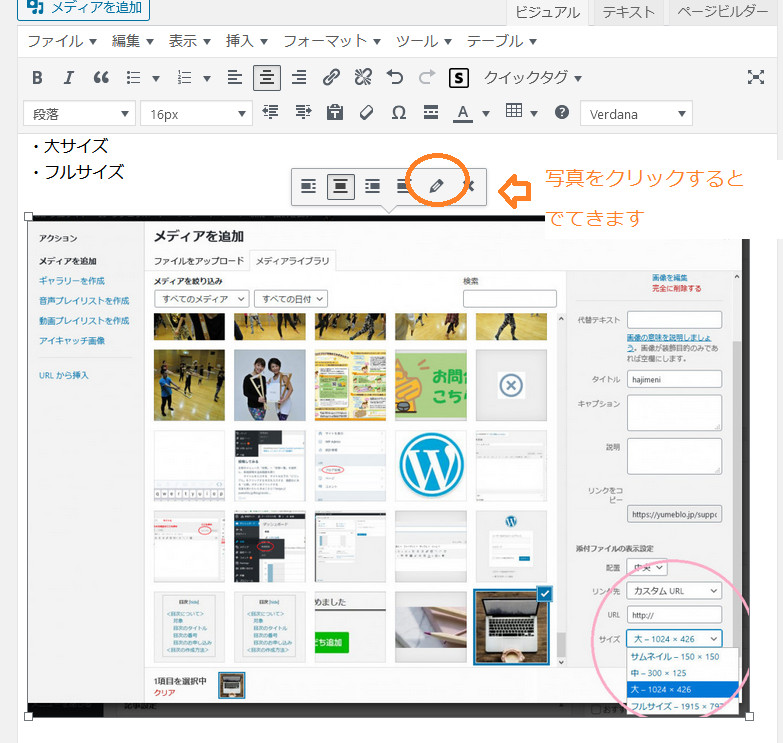The width and height of the screenshot is (783, 743).
Task: Open the ページビルダー tab
Action: (x=722, y=12)
